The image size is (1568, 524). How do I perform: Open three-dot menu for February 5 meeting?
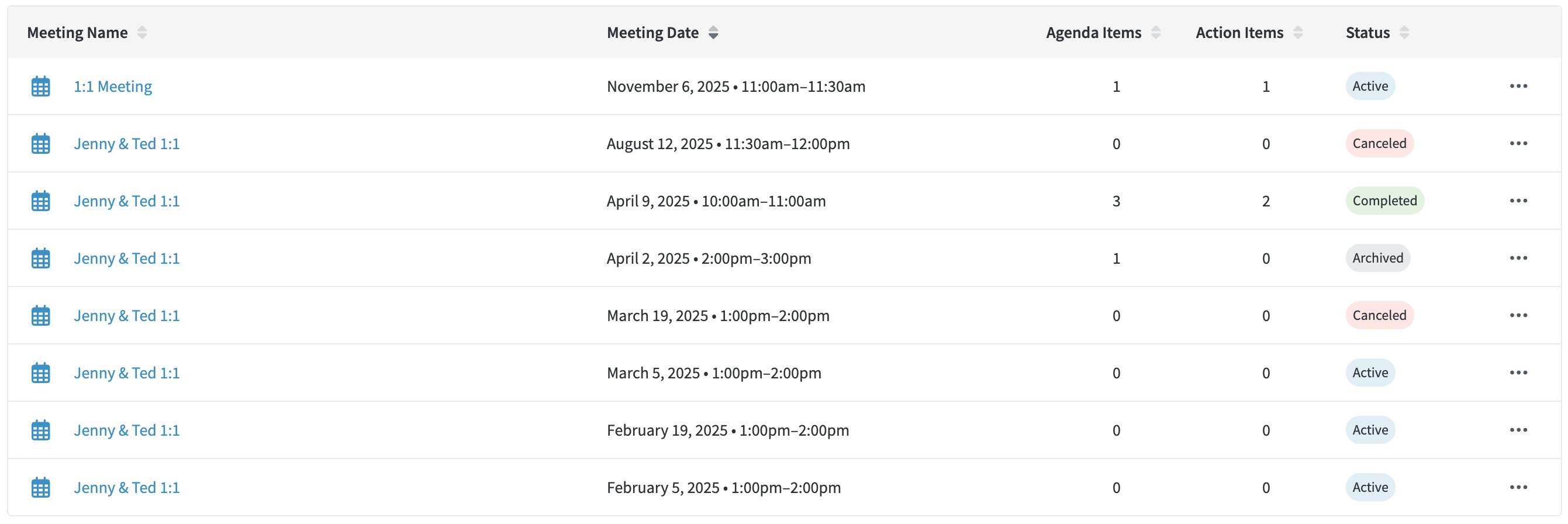(1518, 488)
